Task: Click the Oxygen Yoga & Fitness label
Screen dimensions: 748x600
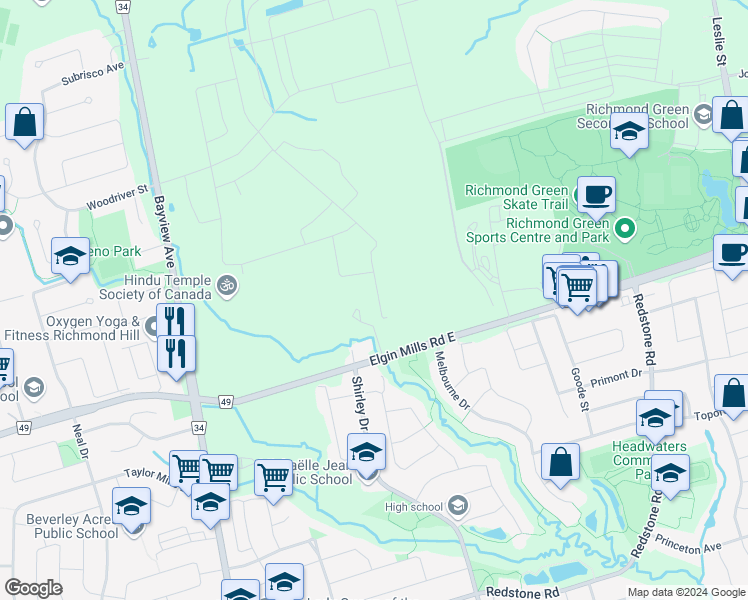Action: tap(73, 328)
